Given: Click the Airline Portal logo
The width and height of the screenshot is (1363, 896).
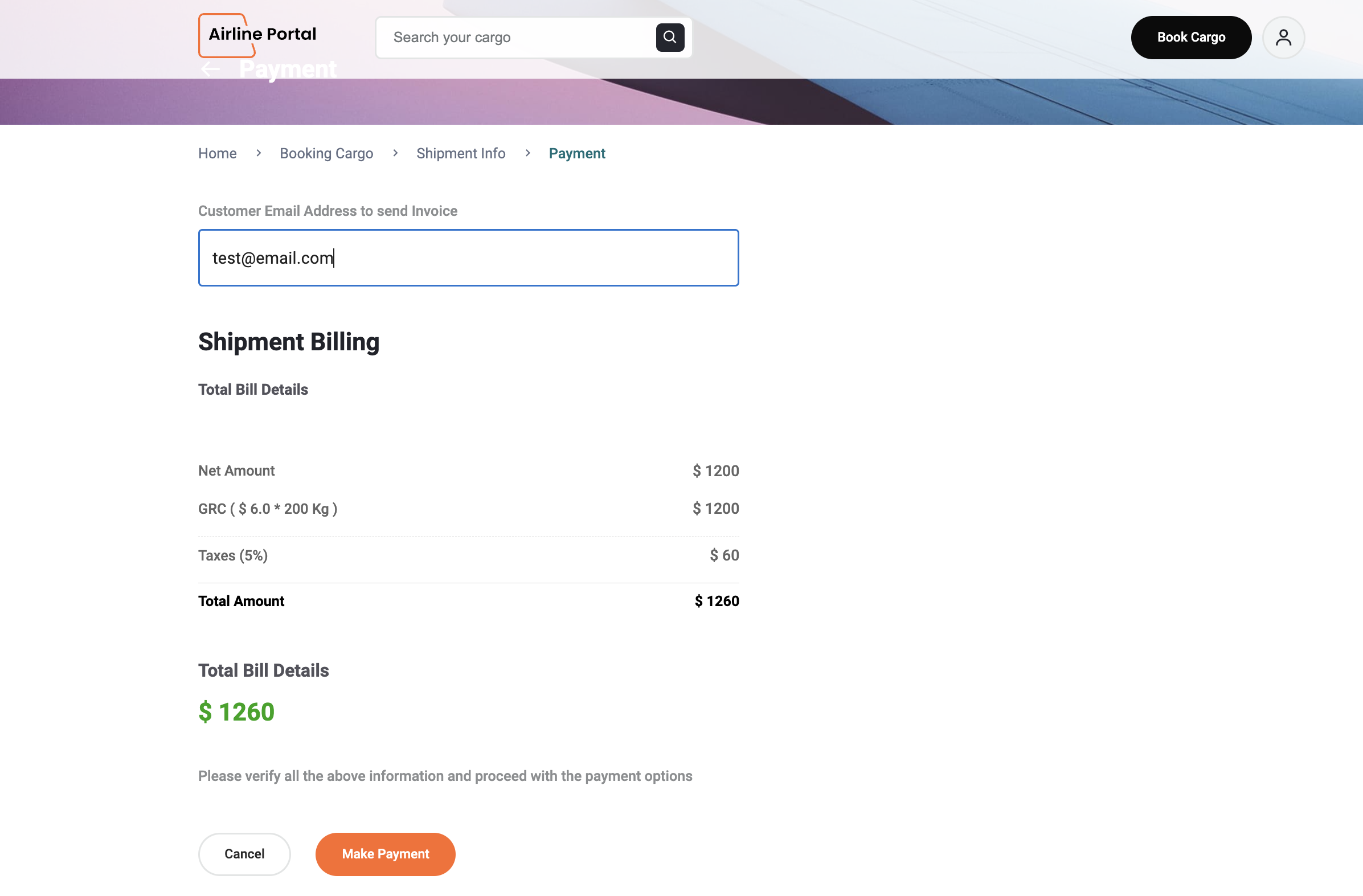Looking at the screenshot, I should click(x=261, y=34).
